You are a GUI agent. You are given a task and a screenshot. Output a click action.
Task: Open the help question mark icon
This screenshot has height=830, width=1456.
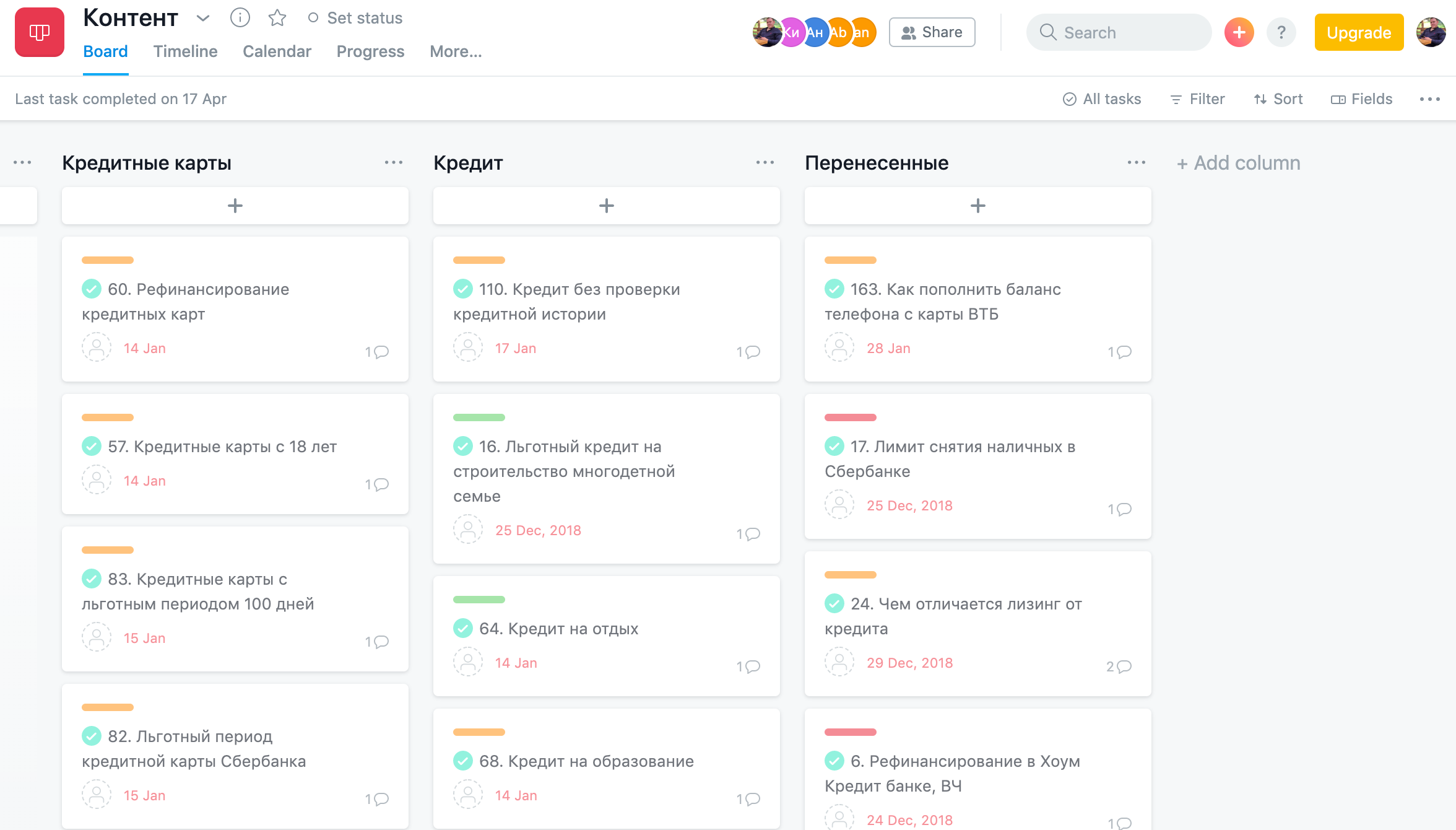(x=1281, y=32)
